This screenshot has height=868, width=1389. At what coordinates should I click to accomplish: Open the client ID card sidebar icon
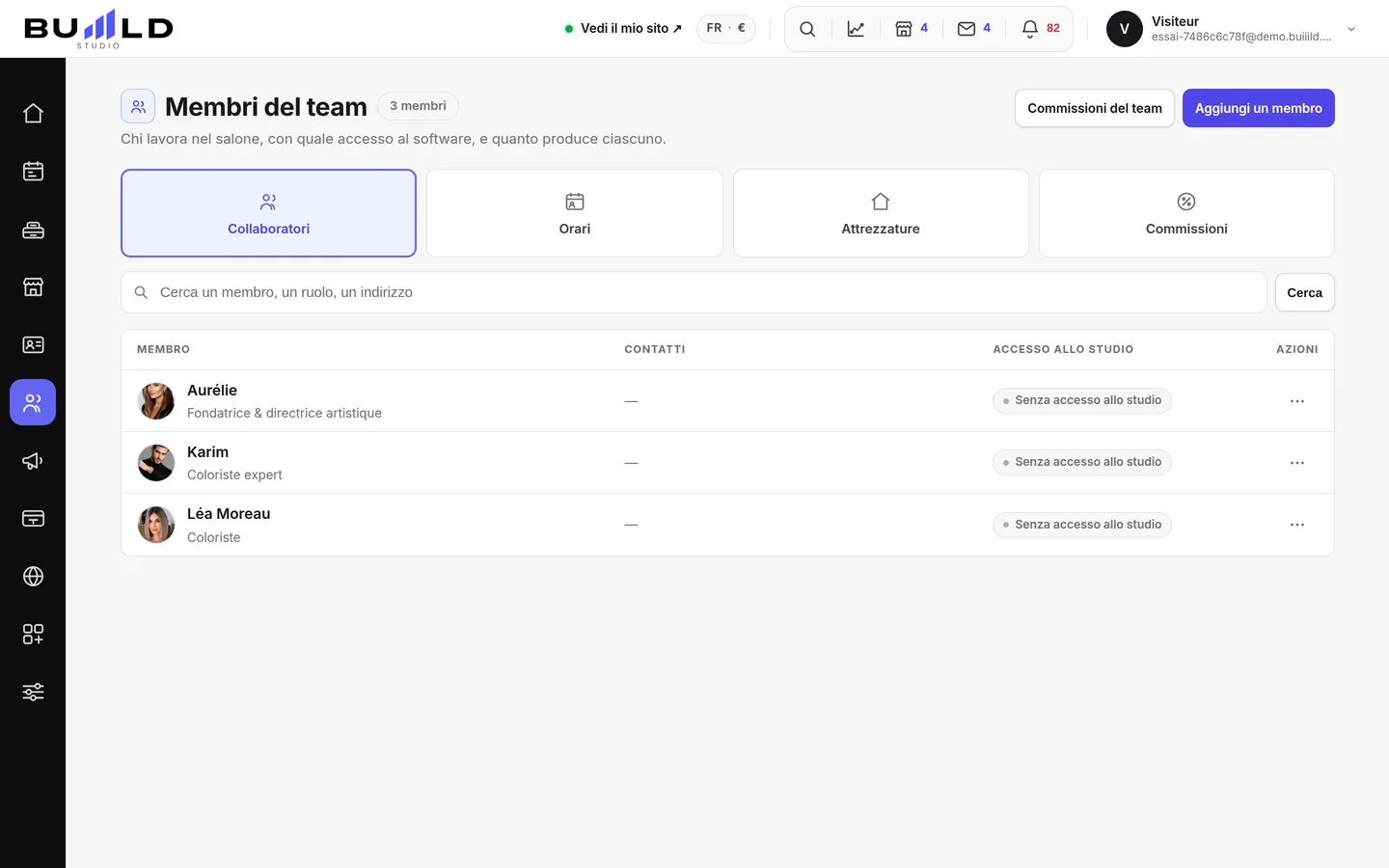tap(33, 344)
